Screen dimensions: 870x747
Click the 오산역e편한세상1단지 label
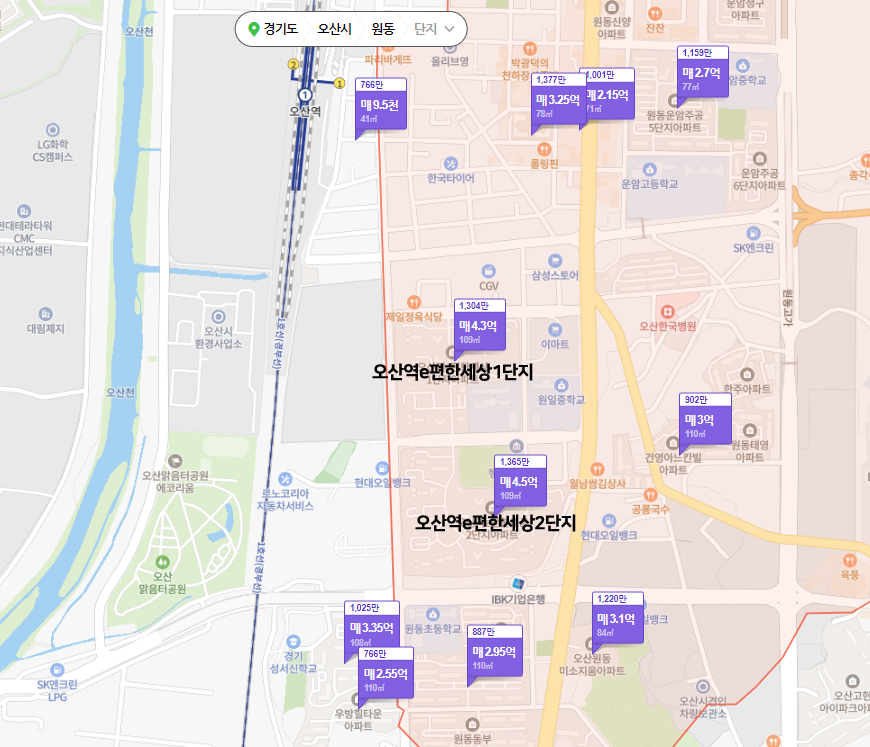click(x=452, y=371)
